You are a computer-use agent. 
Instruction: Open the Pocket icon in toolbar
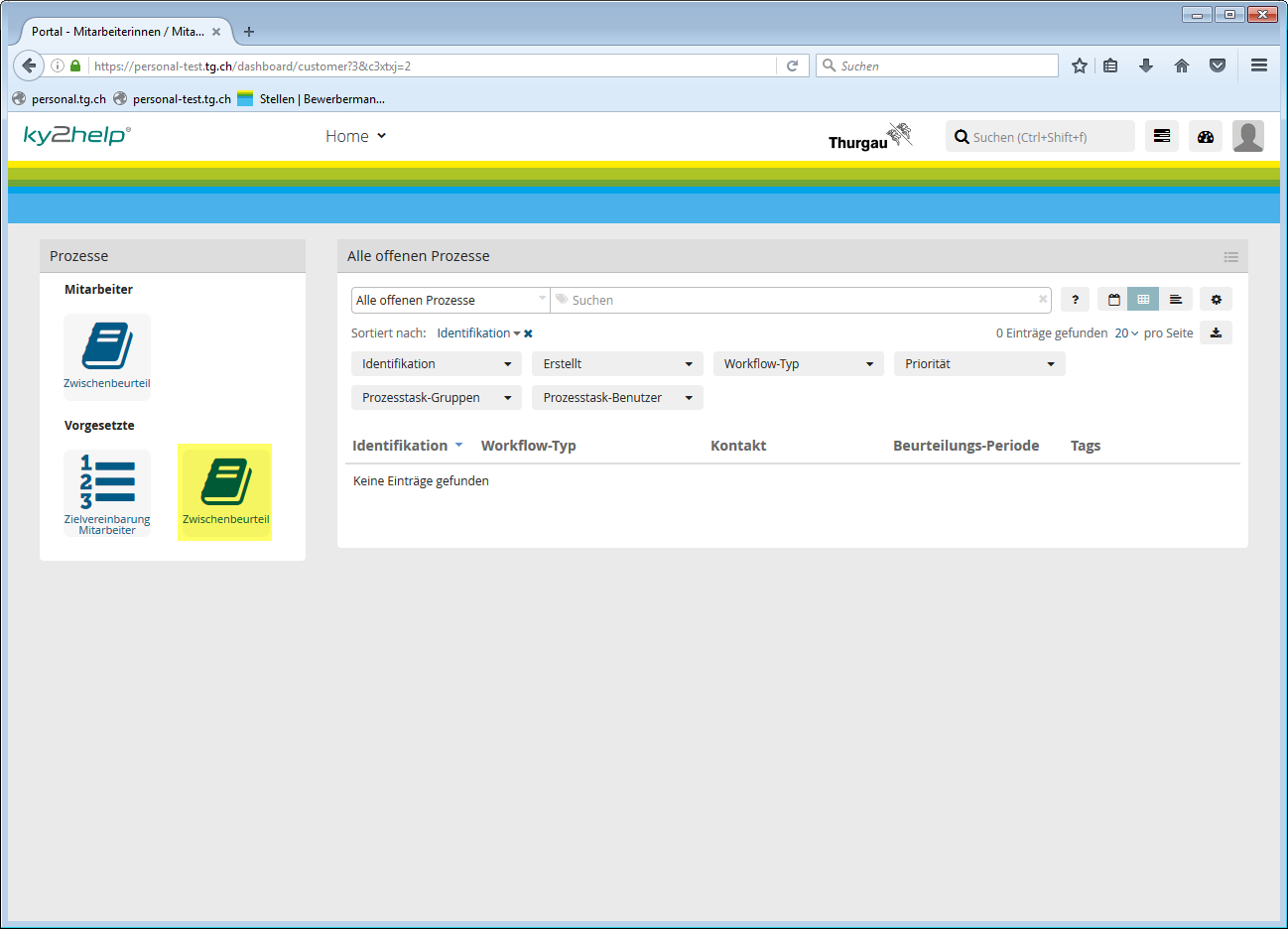click(1218, 66)
